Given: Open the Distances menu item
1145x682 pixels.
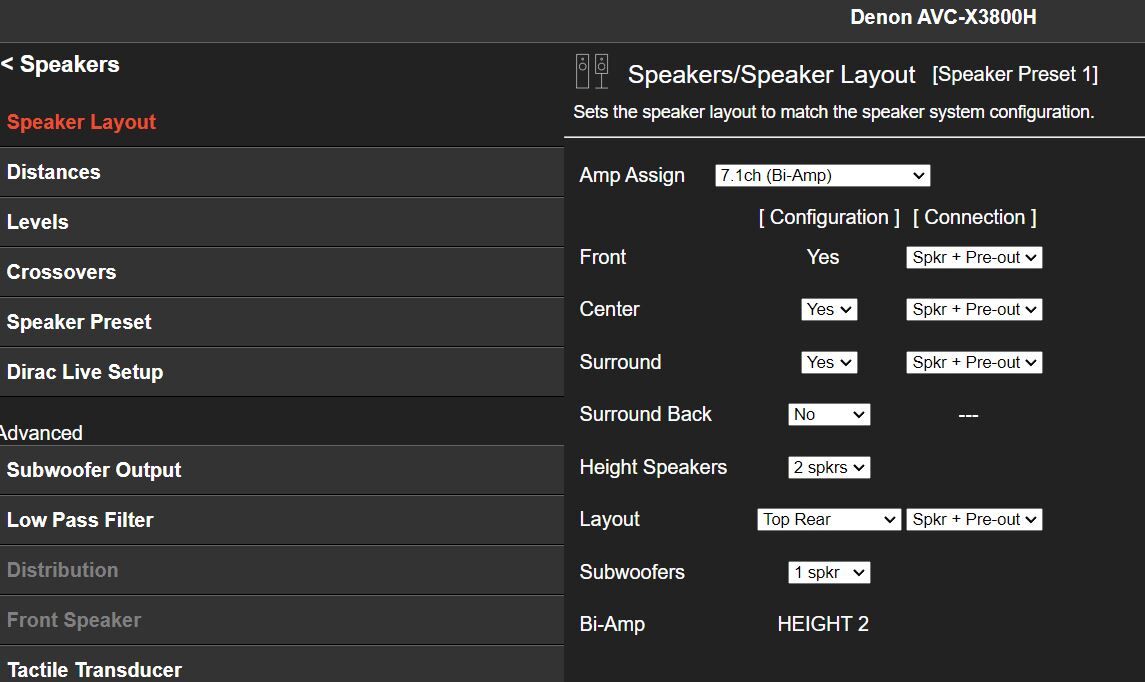Looking at the screenshot, I should coord(54,172).
